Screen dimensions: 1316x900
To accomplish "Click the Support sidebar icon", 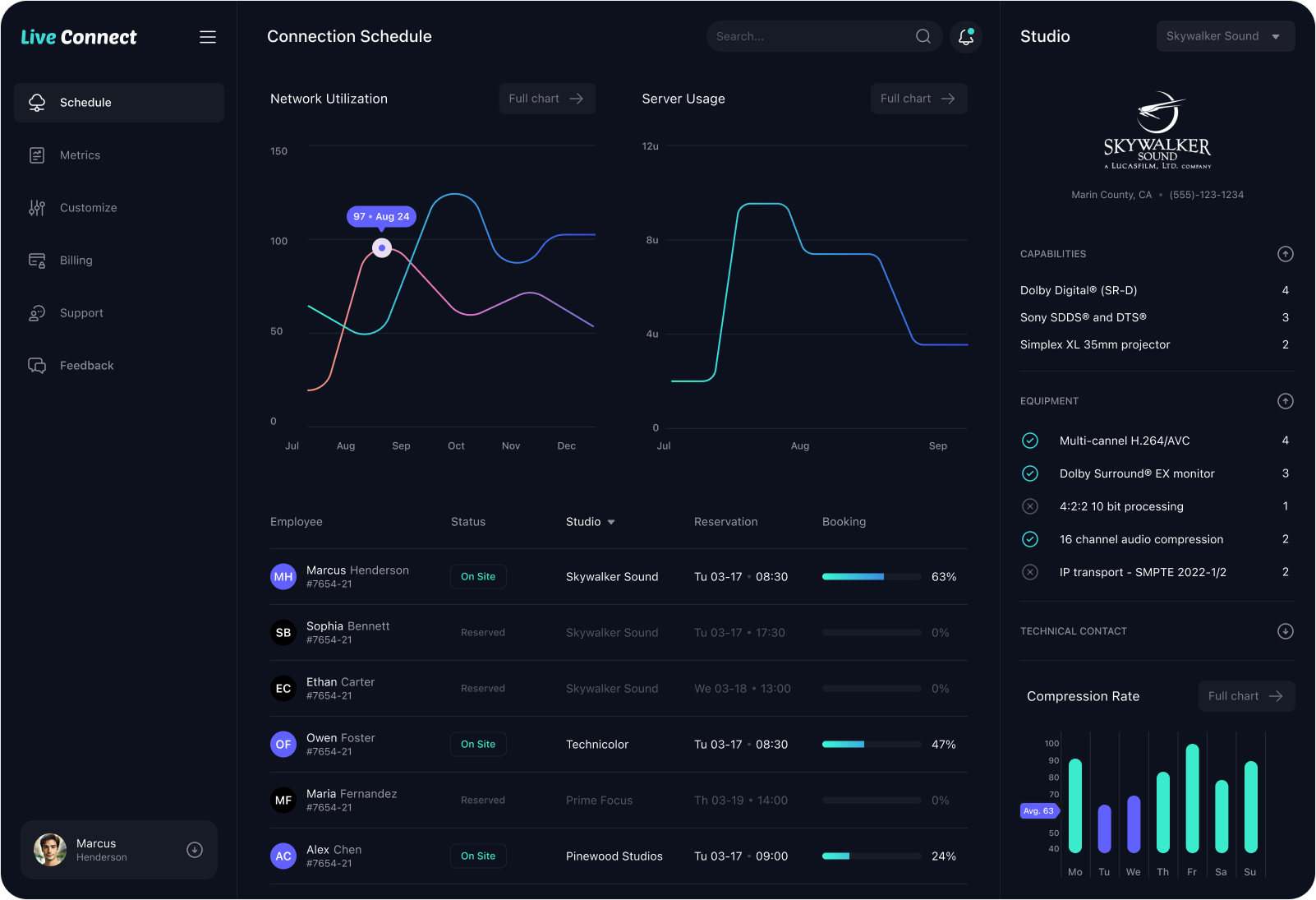I will tap(37, 313).
